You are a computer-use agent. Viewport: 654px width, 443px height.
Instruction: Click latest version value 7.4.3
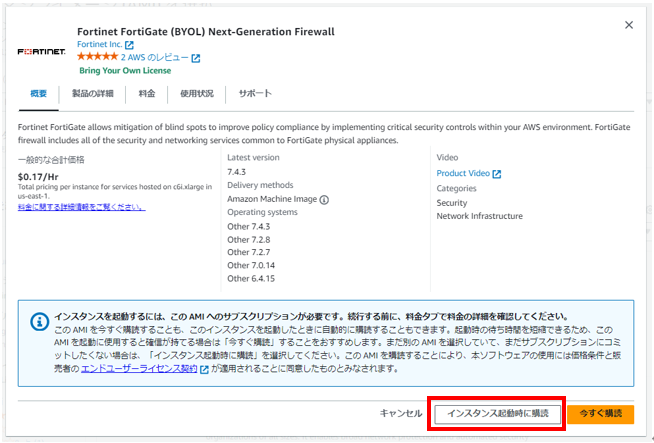point(236,172)
